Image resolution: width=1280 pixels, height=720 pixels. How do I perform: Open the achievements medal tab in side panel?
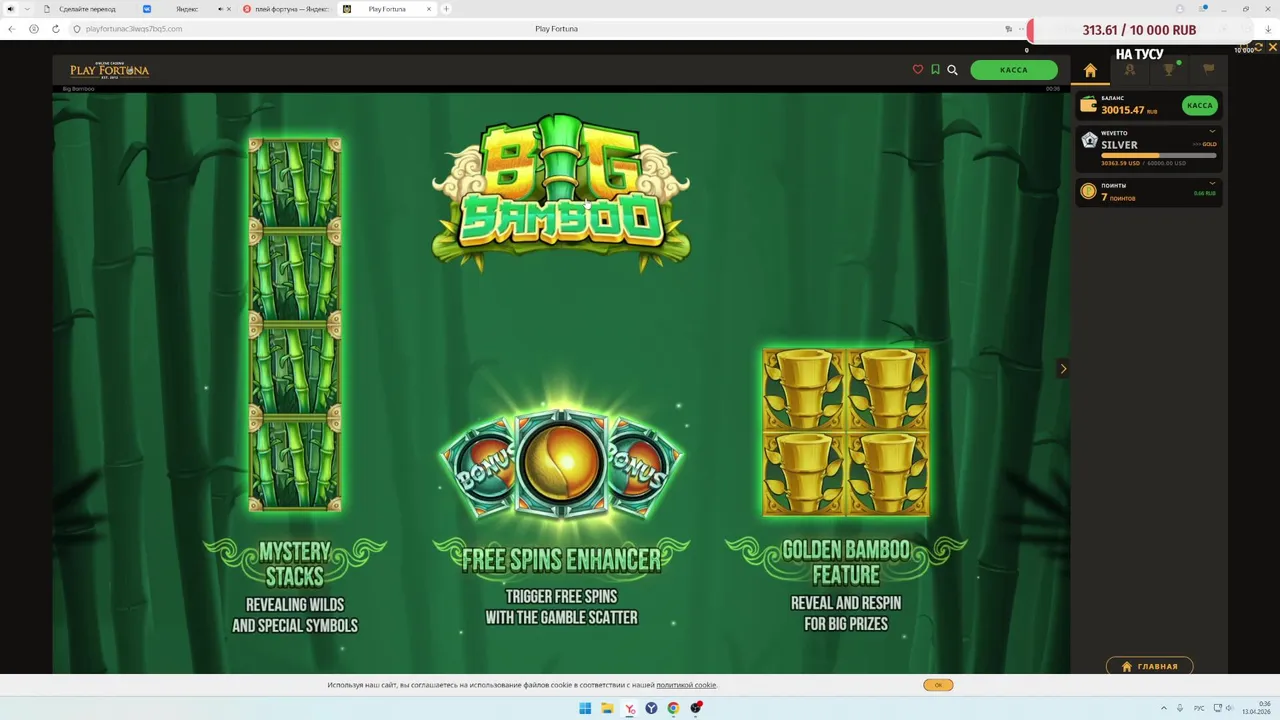[1129, 70]
